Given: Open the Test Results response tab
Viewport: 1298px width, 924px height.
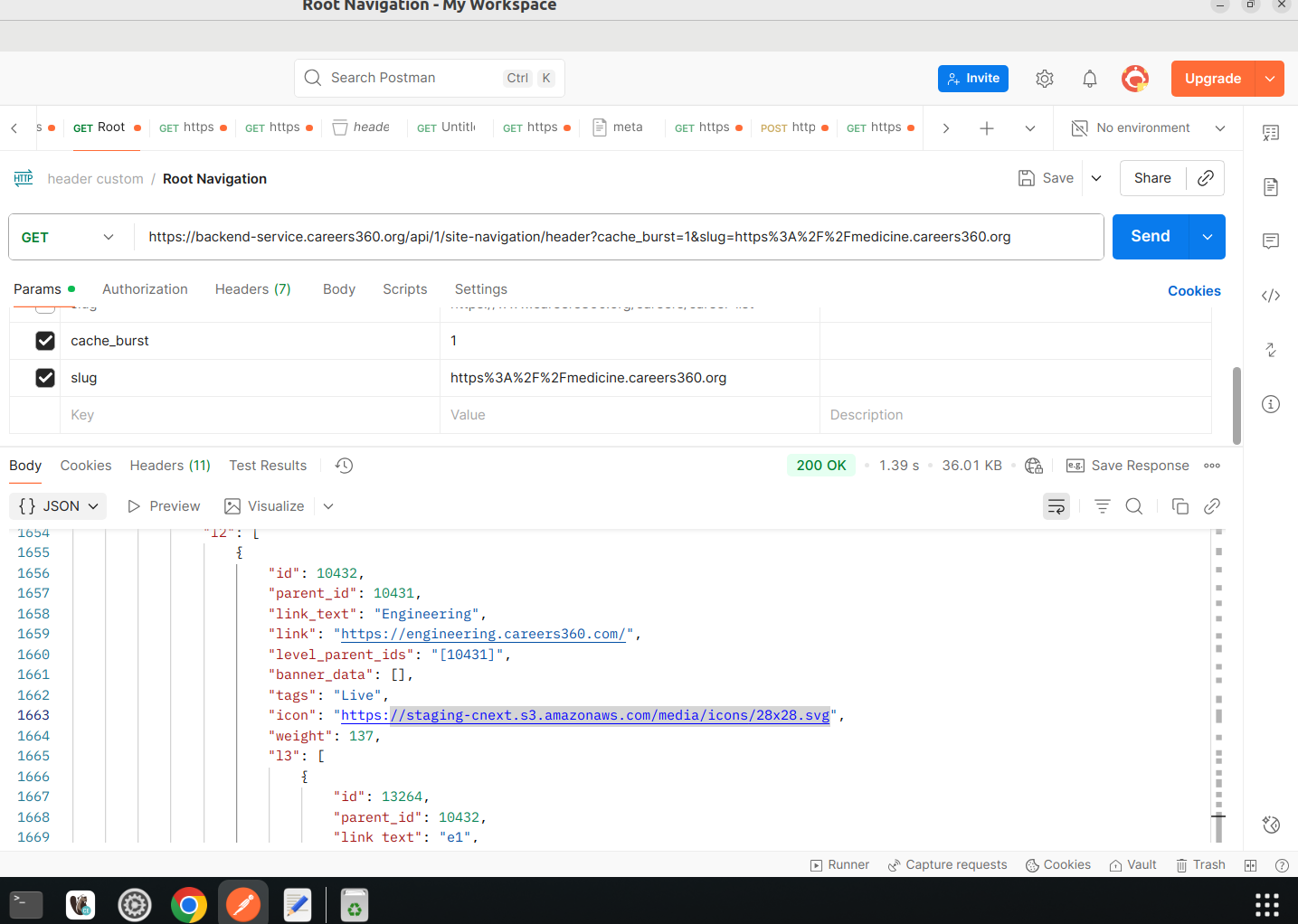Looking at the screenshot, I should point(268,466).
